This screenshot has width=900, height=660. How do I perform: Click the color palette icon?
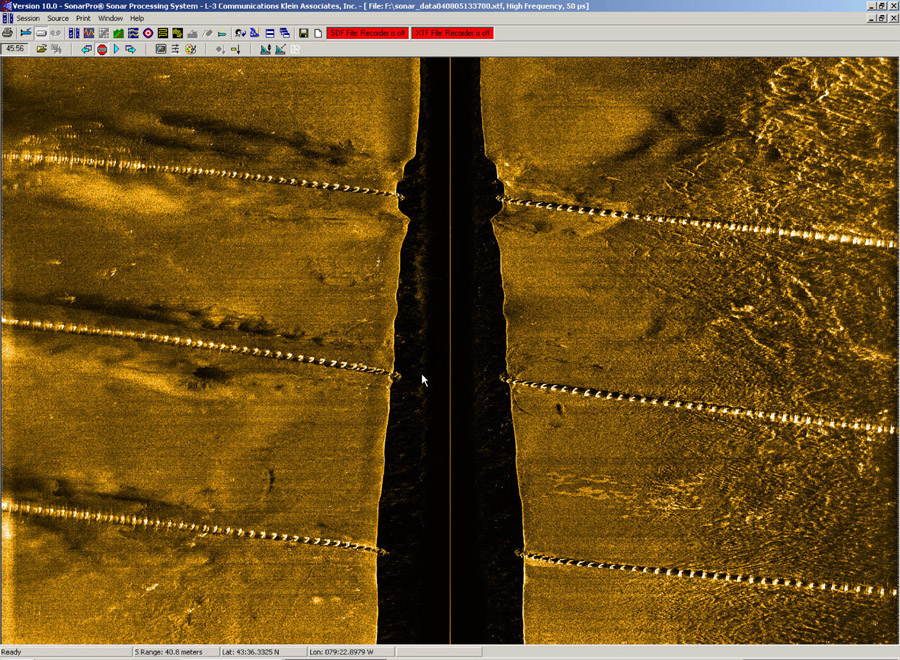tap(190, 49)
